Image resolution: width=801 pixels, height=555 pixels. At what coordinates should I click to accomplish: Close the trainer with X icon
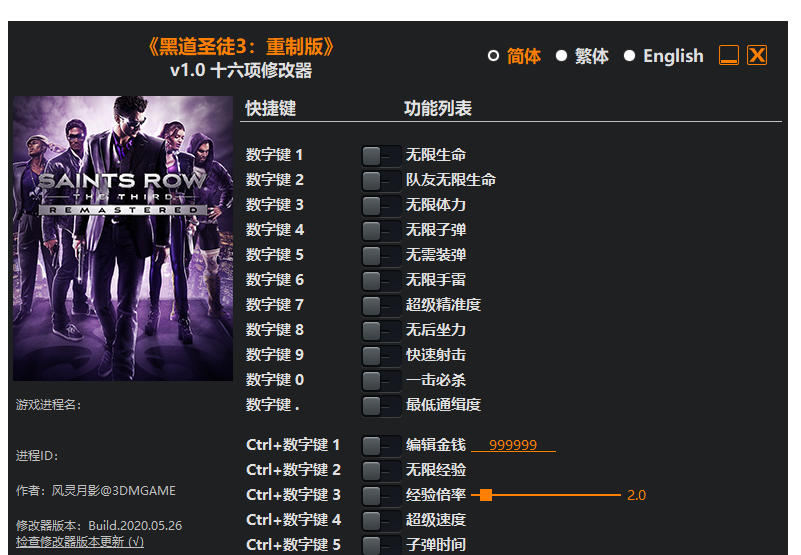click(x=757, y=55)
